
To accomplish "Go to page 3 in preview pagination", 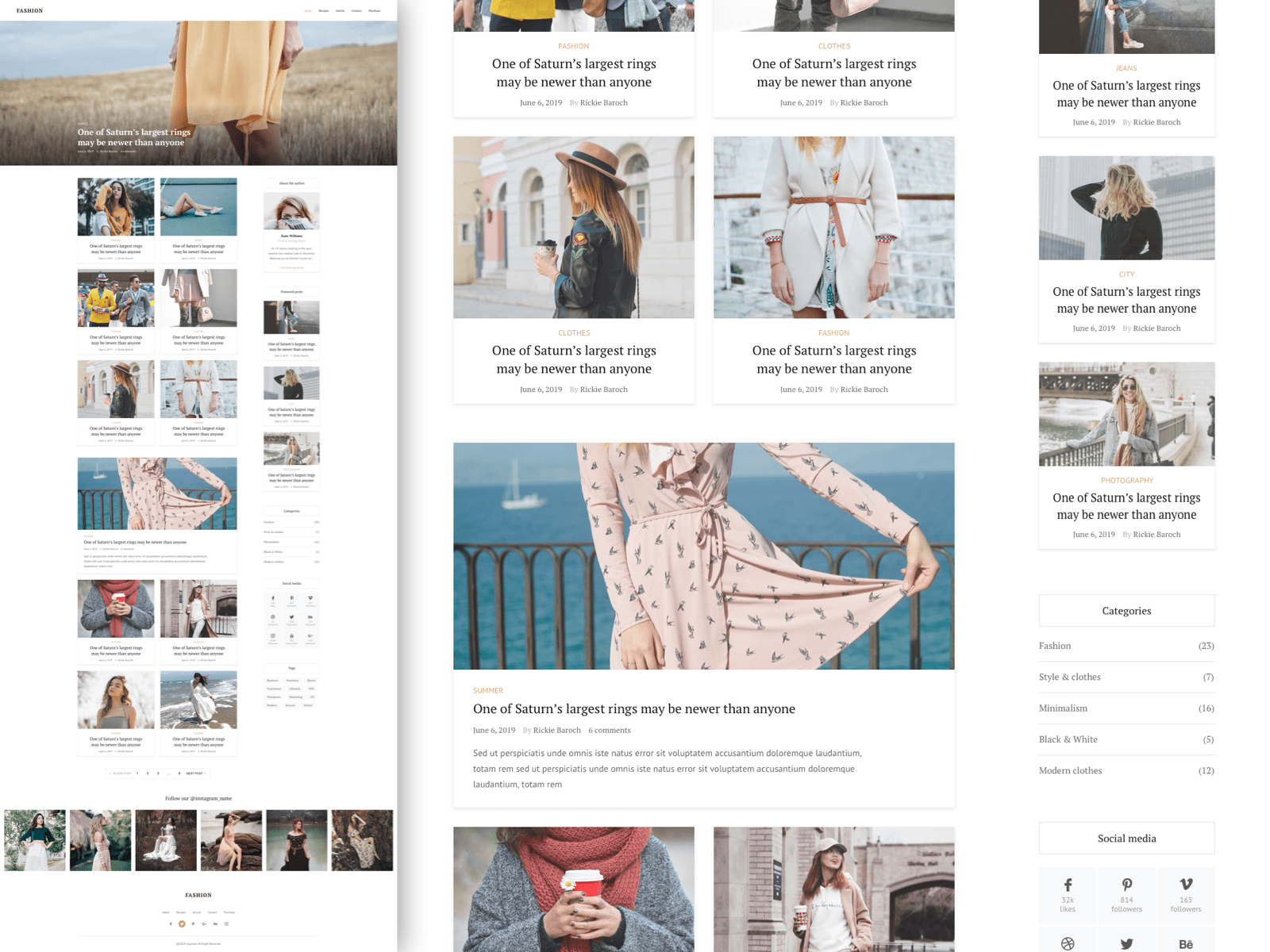I will click(158, 773).
